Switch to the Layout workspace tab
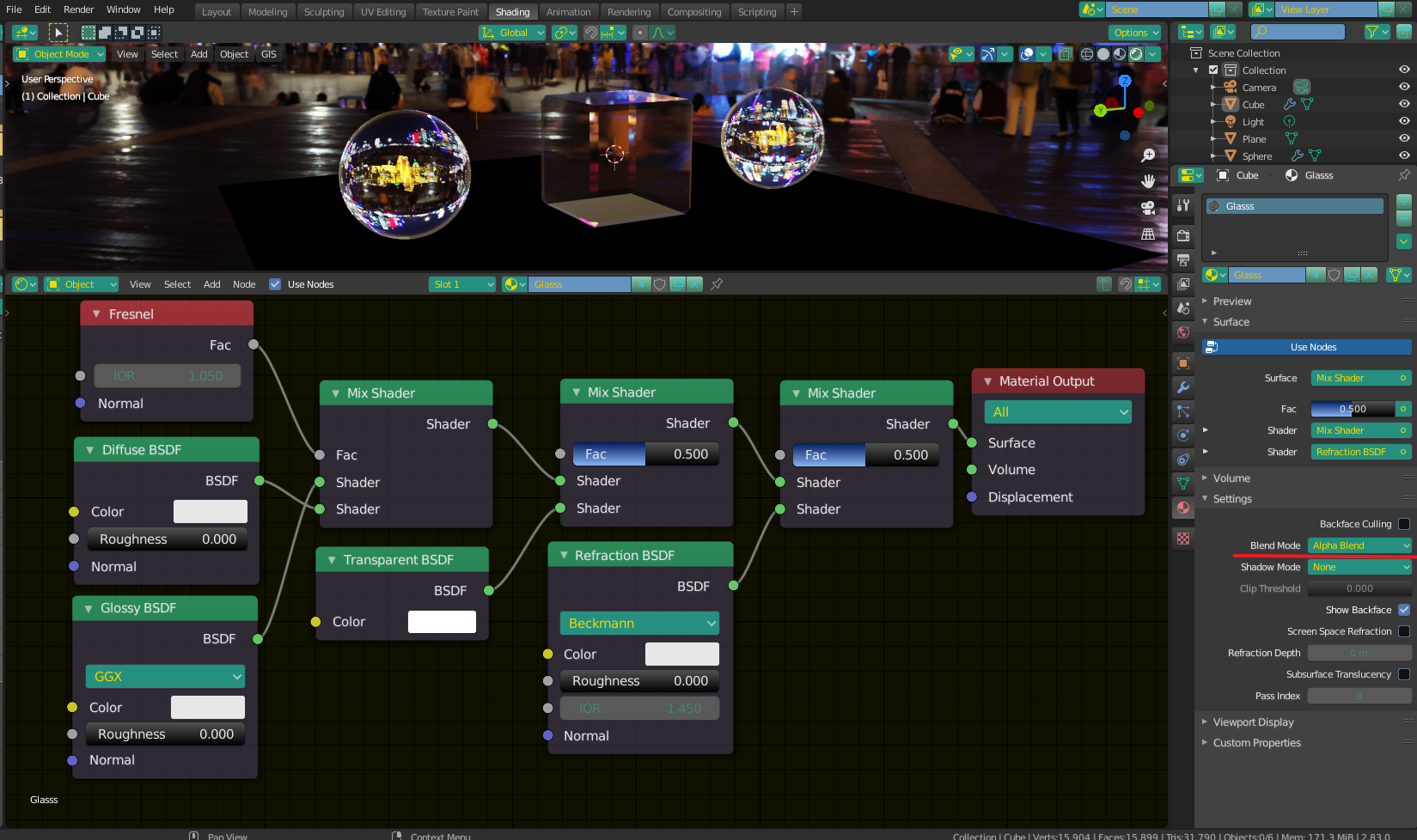The image size is (1417, 840). click(x=217, y=12)
